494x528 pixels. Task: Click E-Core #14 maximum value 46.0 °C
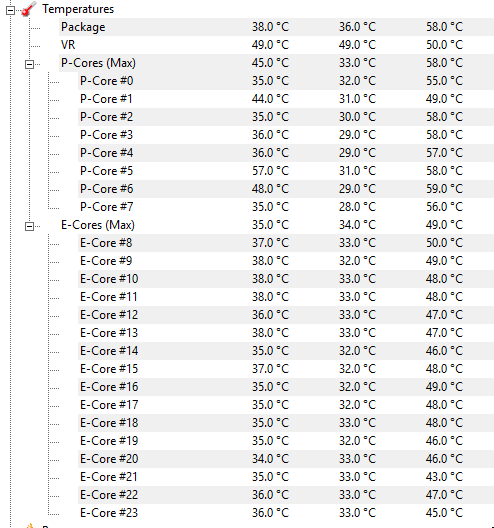tap(444, 351)
